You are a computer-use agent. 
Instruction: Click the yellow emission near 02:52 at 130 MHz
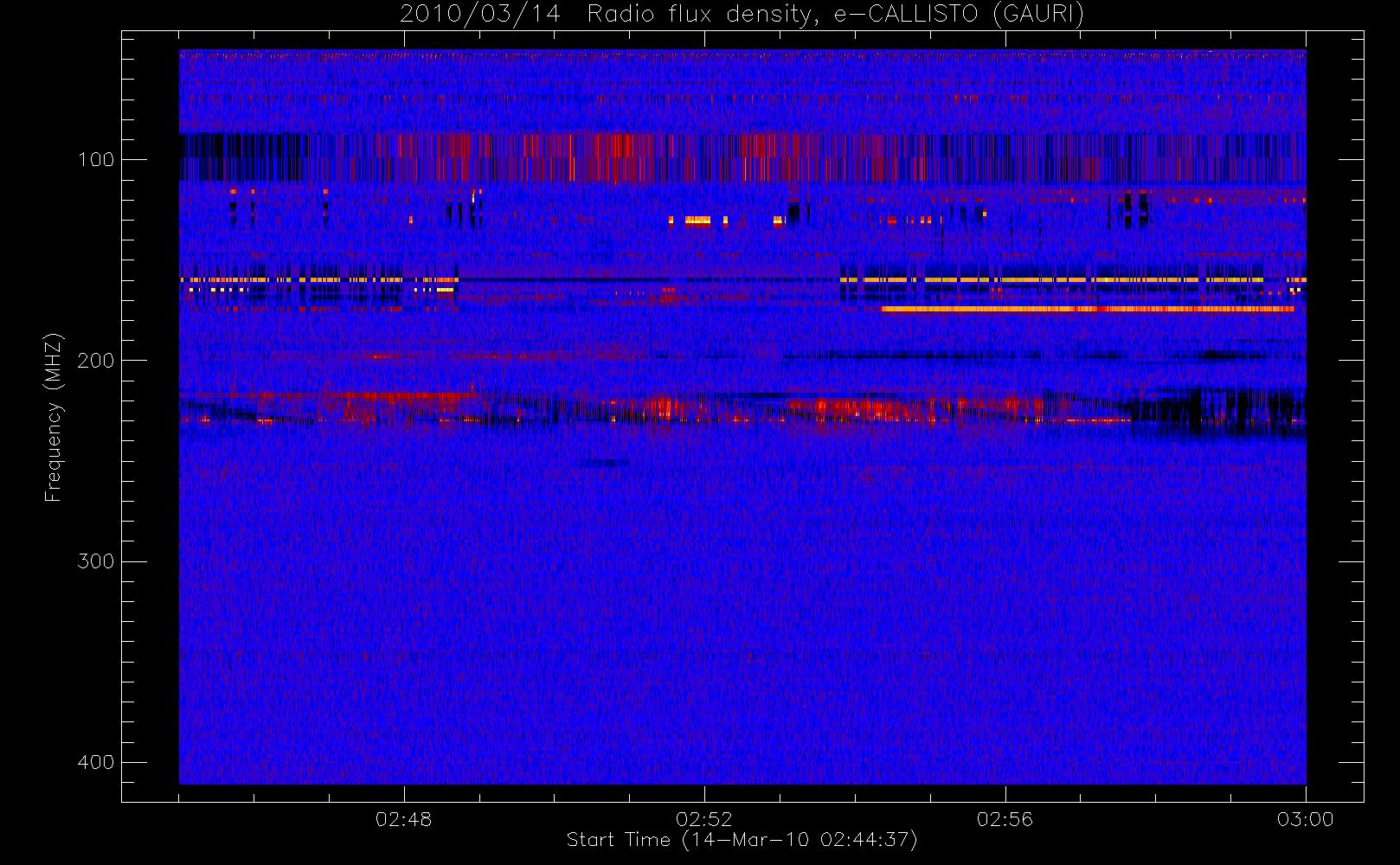(697, 221)
